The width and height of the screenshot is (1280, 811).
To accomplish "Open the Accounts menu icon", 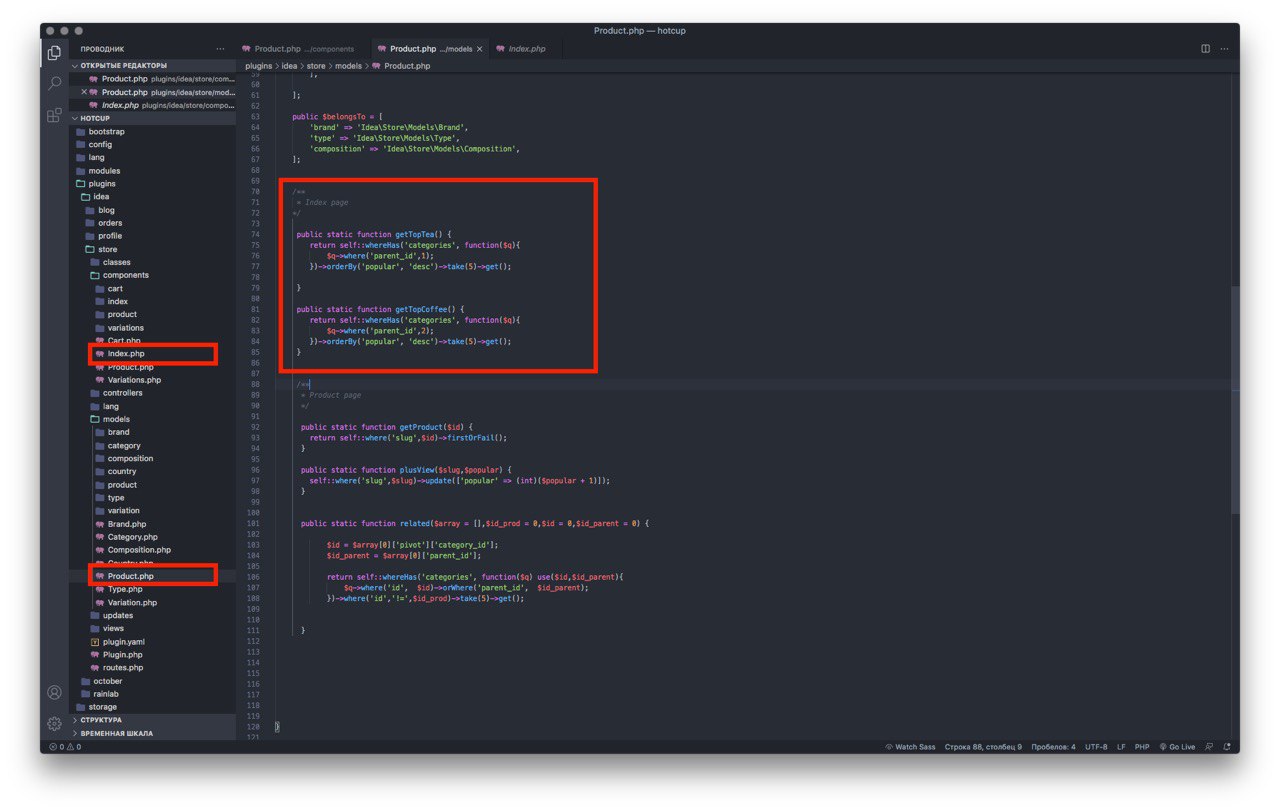I will 54,692.
